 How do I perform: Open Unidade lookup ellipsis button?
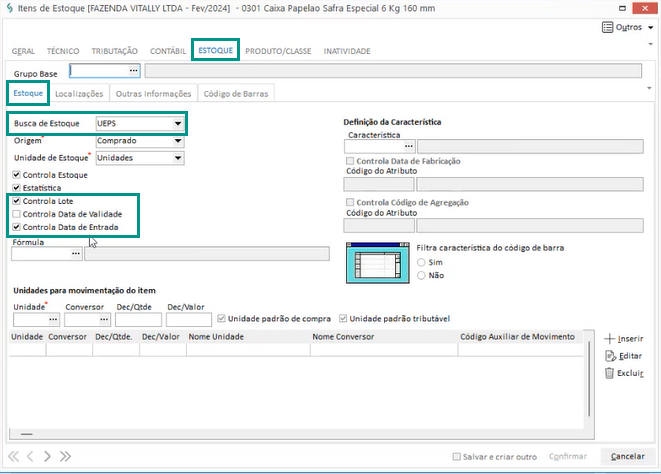point(53,320)
